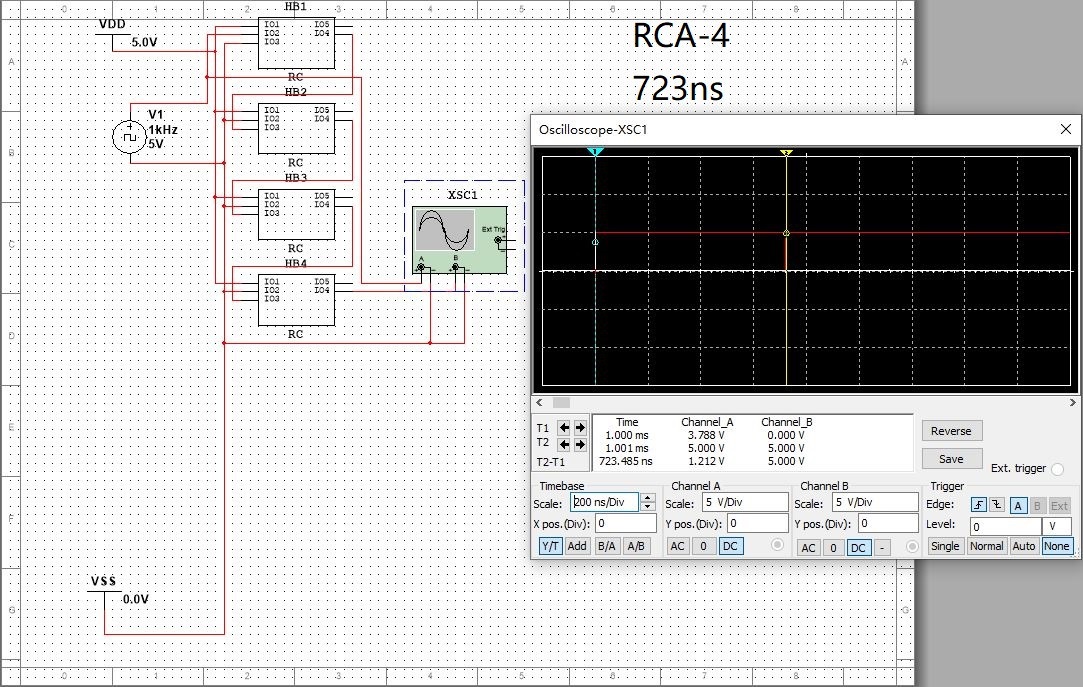Select falling edge trigger icon
Screen dimensions: 1083x687
(x=997, y=505)
